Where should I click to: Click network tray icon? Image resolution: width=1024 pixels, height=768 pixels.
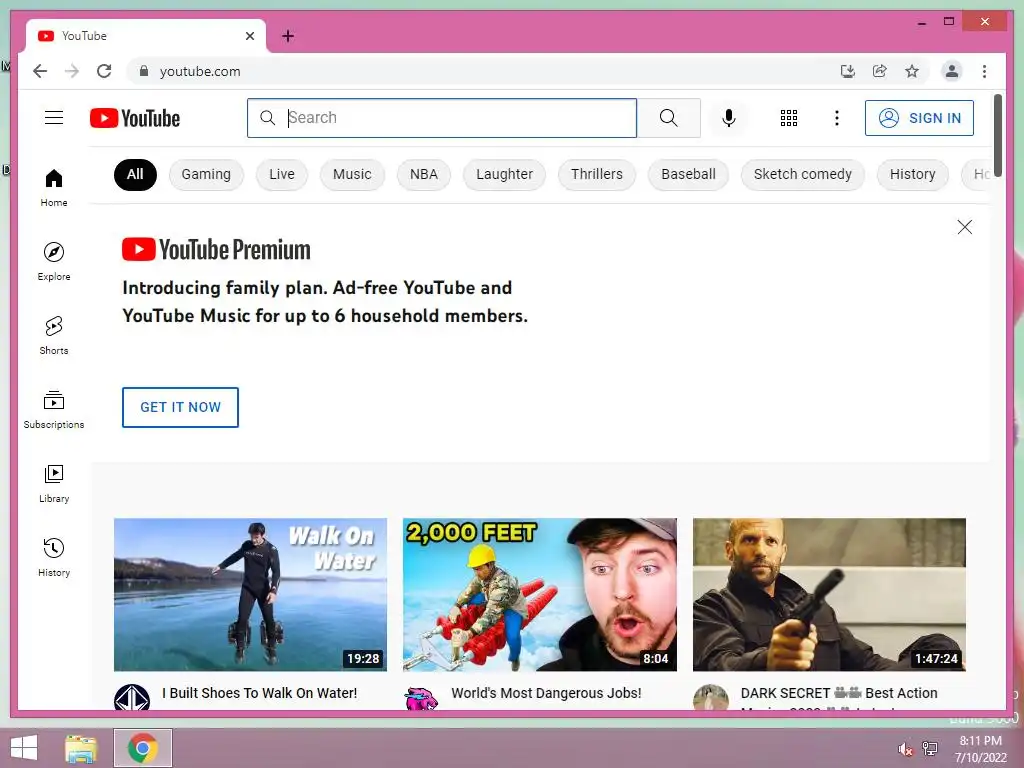coord(929,748)
